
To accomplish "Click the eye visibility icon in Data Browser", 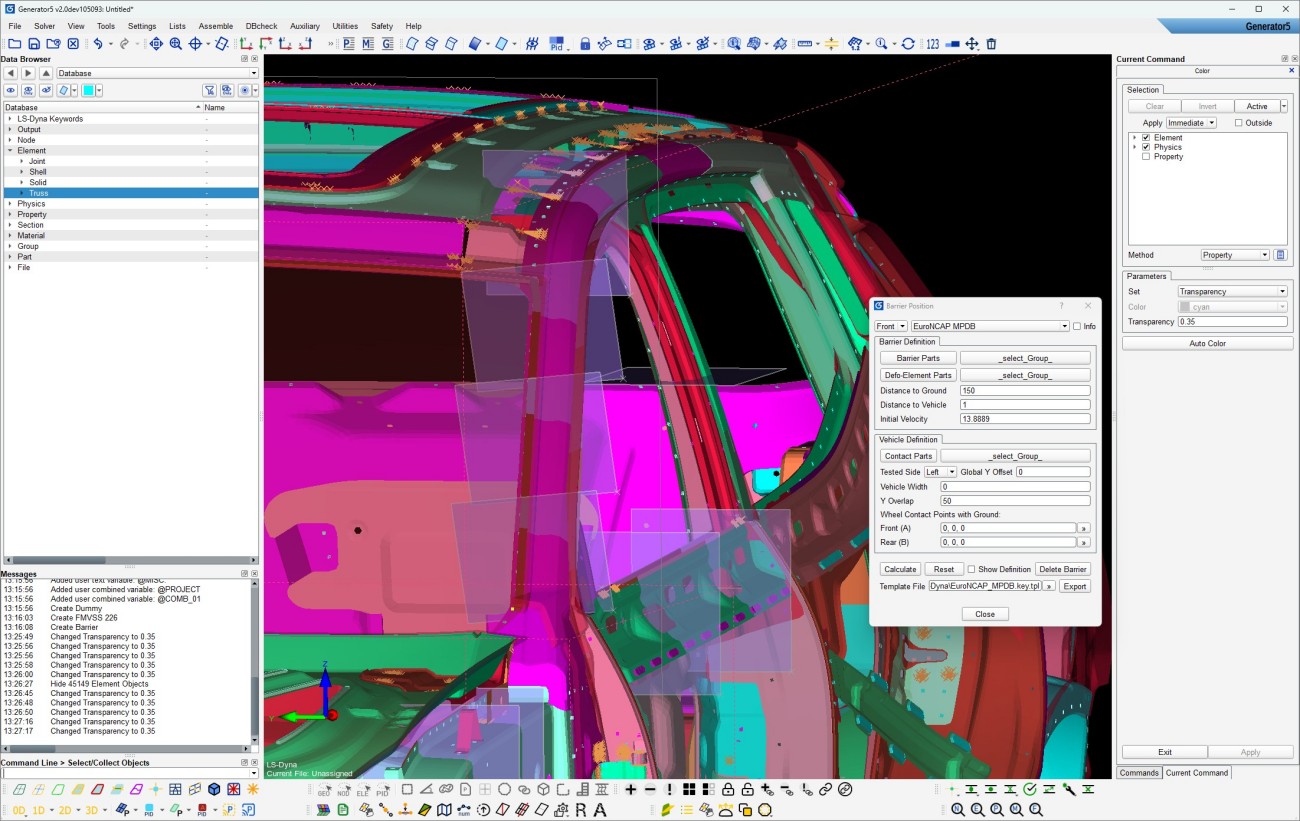I will [11, 90].
